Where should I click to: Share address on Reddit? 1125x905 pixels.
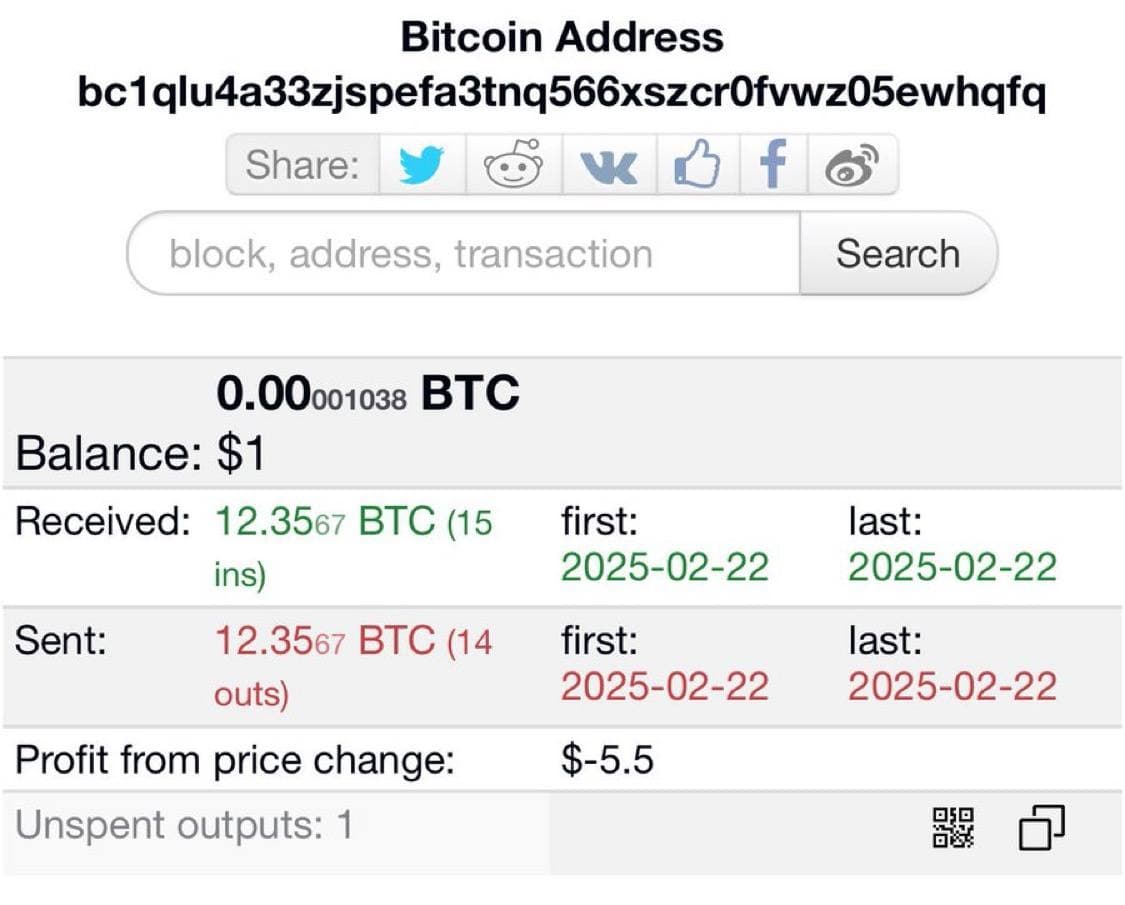coord(514,165)
